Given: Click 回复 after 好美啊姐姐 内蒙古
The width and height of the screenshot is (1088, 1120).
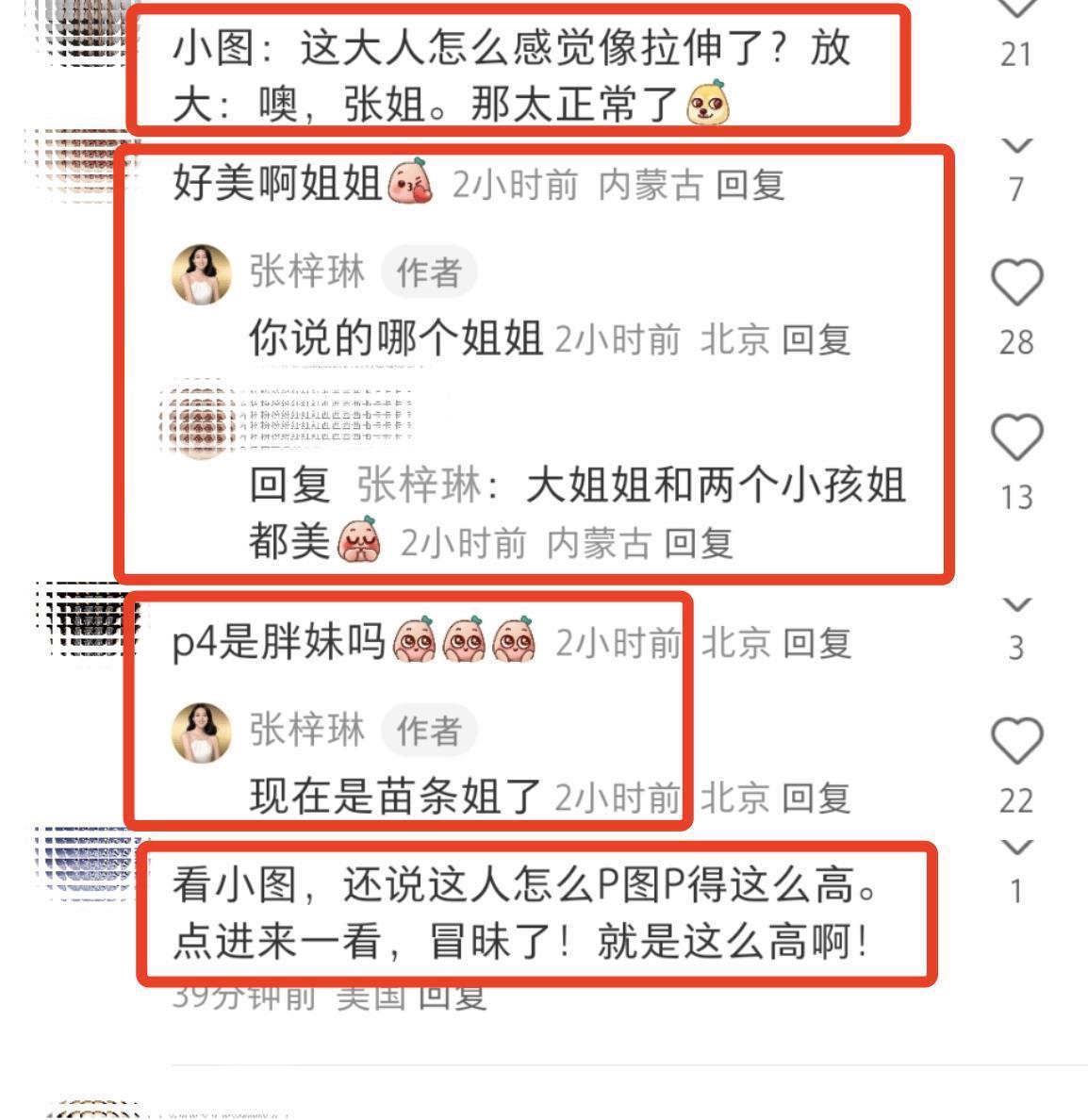Looking at the screenshot, I should click(750, 186).
